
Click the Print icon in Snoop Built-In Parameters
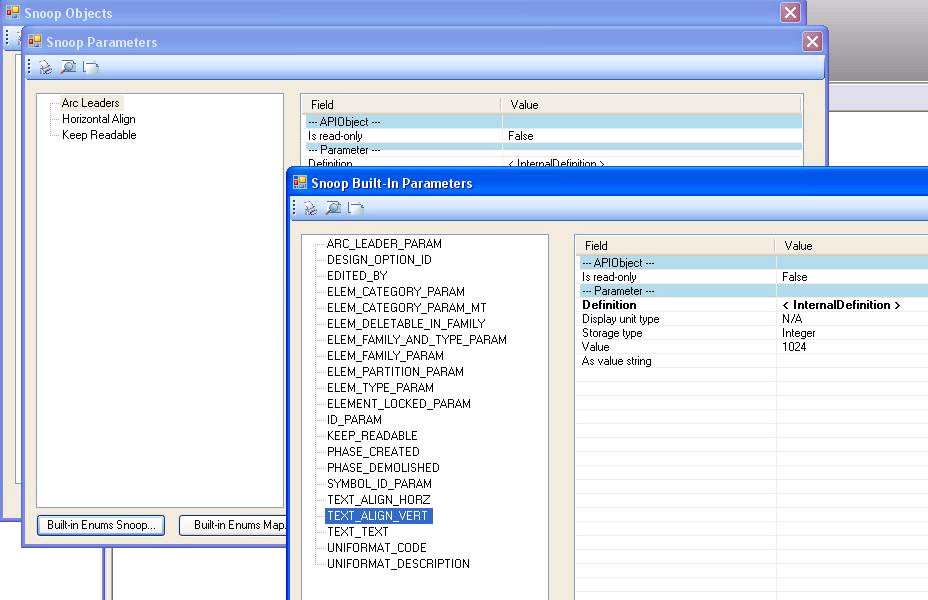310,208
